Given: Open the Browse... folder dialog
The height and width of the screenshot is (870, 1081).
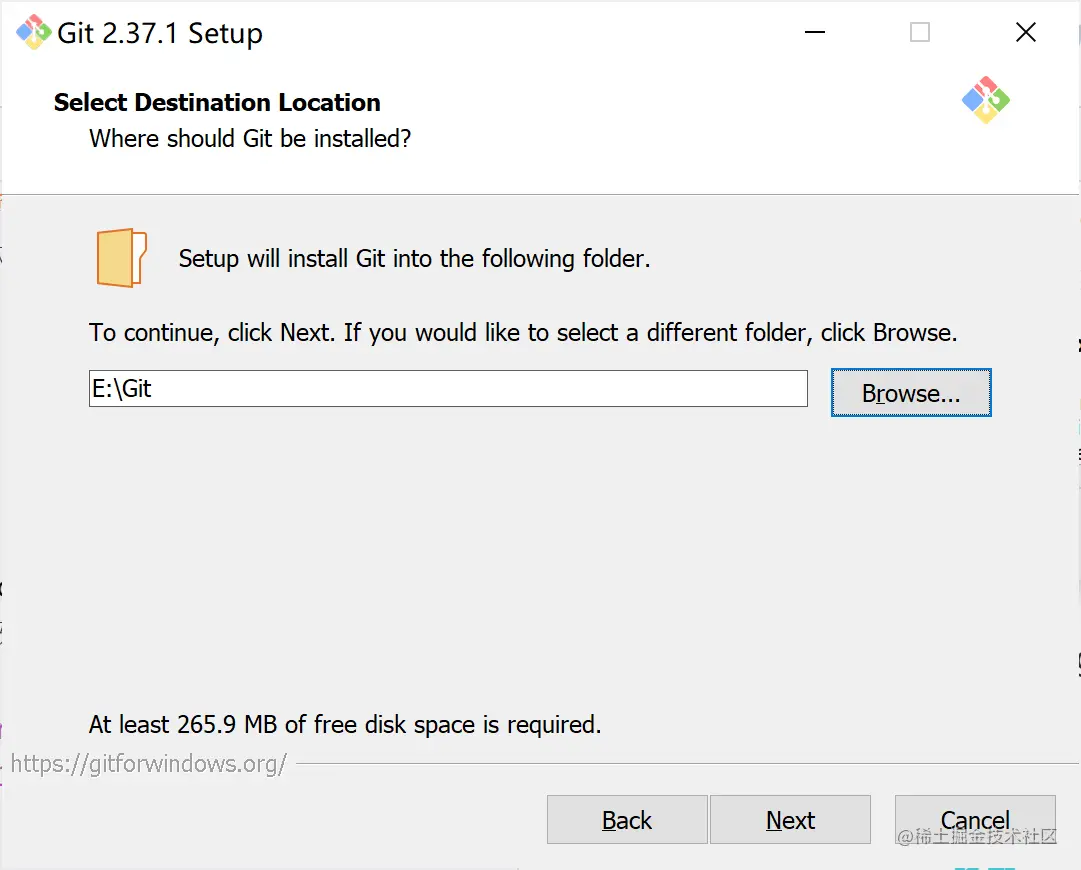Looking at the screenshot, I should click(x=911, y=393).
